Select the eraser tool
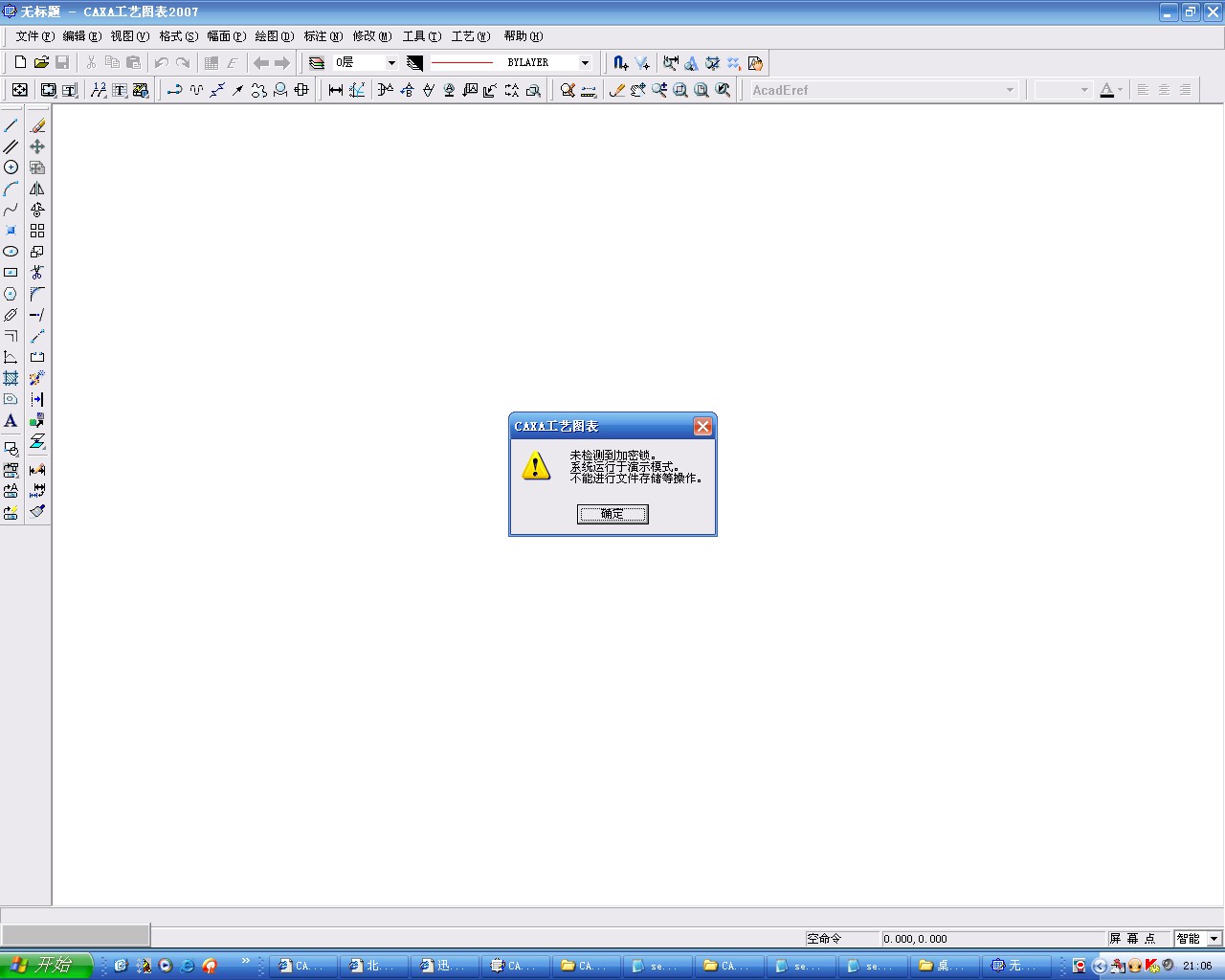1225x980 pixels. [x=37, y=125]
